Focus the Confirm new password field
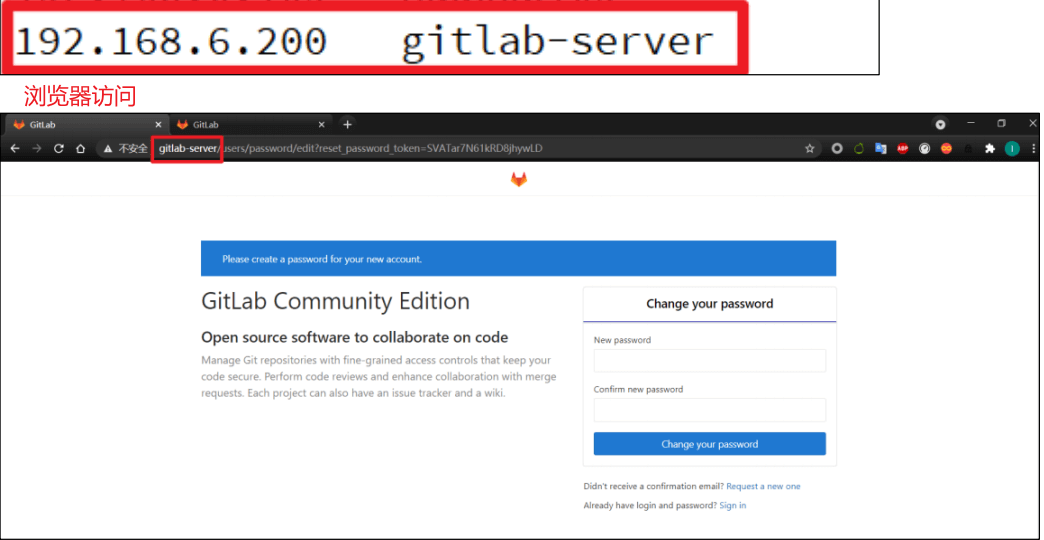 (710, 409)
